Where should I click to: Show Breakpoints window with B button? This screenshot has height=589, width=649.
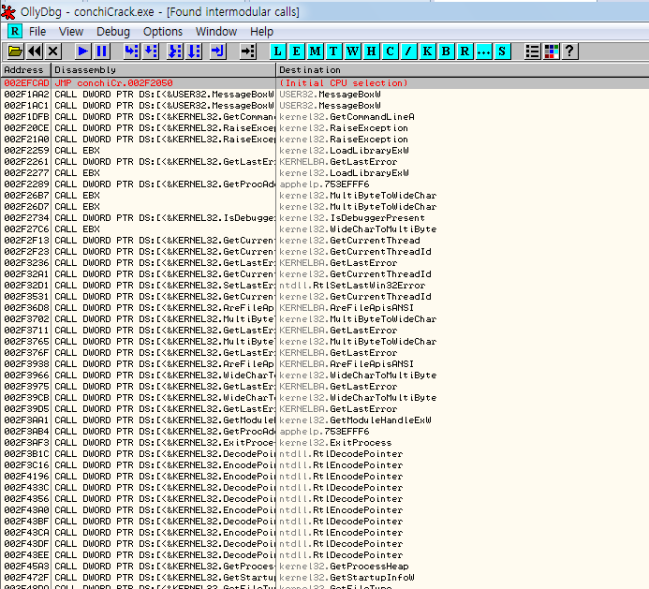point(446,51)
